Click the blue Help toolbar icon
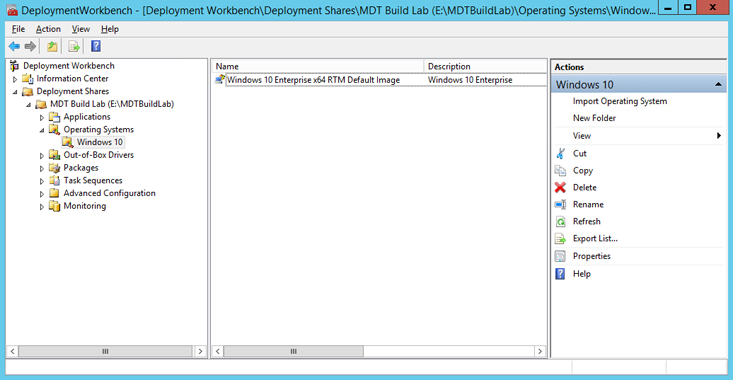 [x=96, y=46]
